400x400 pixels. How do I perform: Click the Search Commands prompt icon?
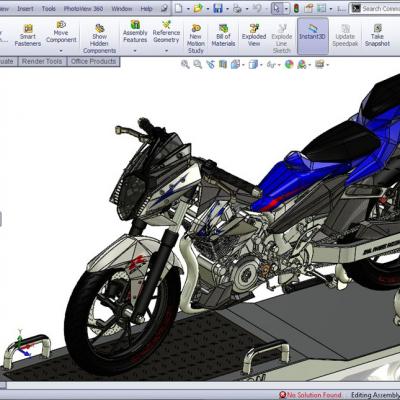[x=356, y=9]
